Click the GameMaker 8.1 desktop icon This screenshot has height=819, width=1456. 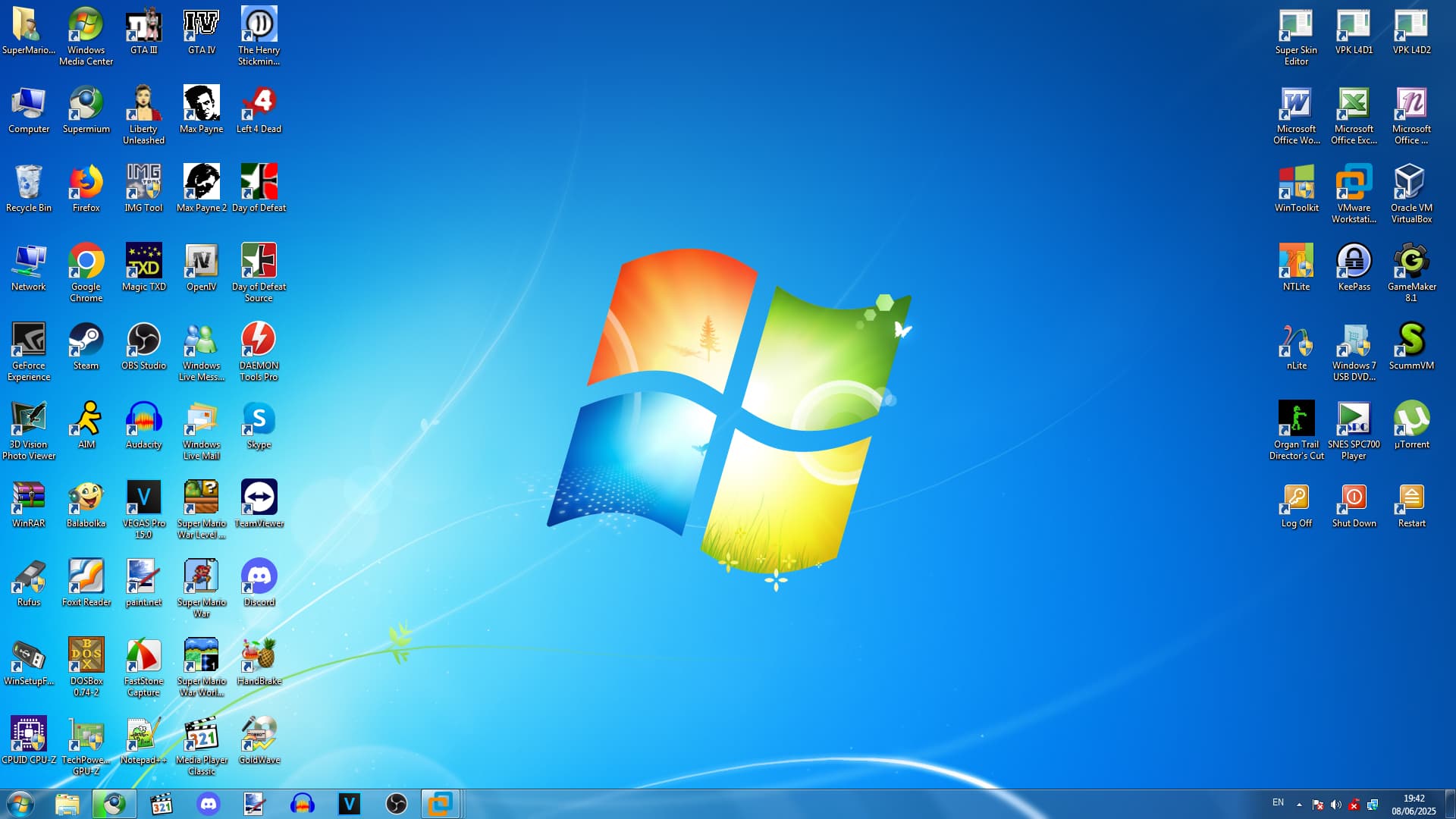coord(1411,261)
